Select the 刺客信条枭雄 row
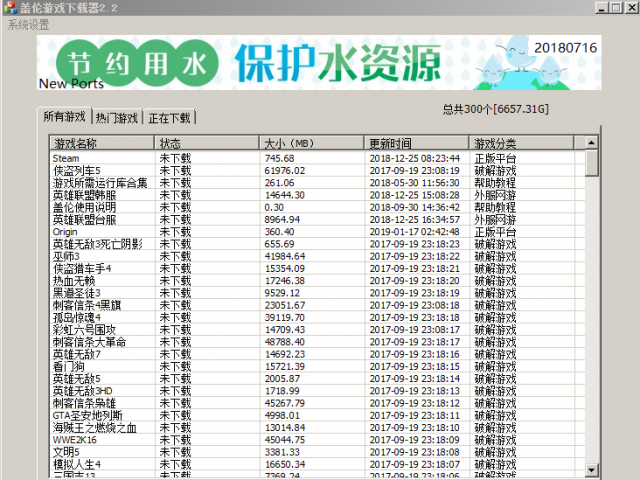 point(316,403)
